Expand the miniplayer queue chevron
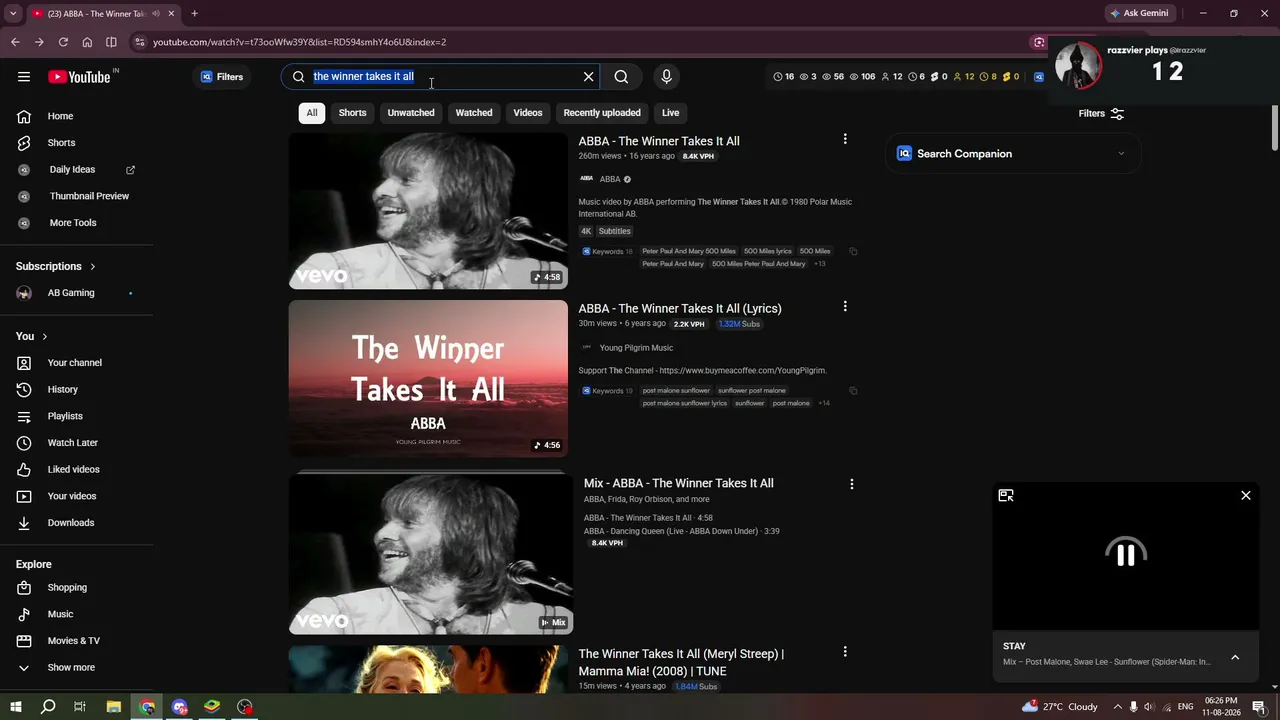The width and height of the screenshot is (1280, 720). pos(1235,658)
